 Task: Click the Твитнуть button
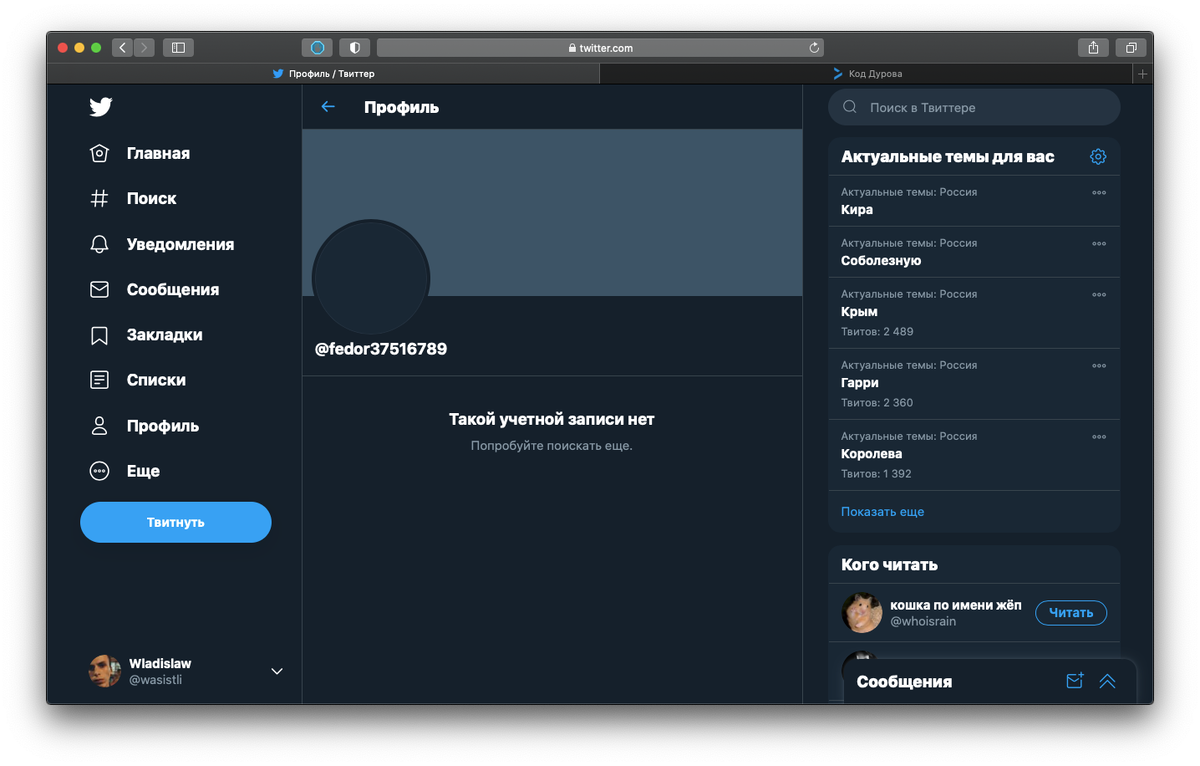[176, 522]
